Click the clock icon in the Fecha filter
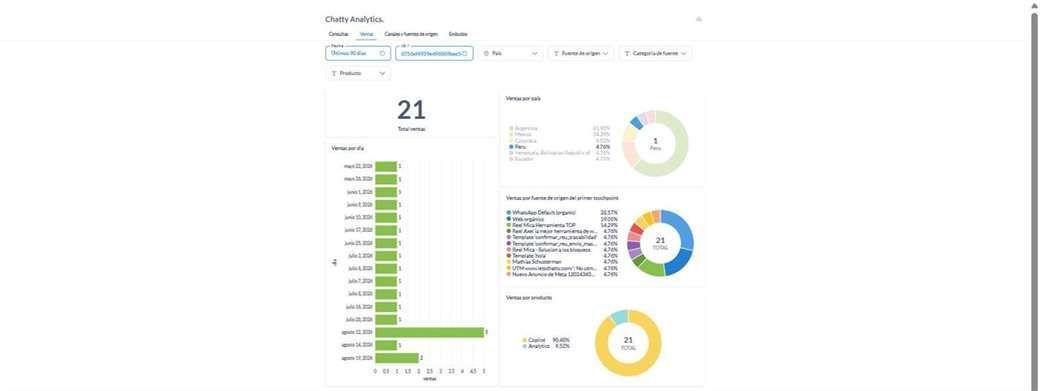This screenshot has width=1040, height=391. tap(383, 53)
